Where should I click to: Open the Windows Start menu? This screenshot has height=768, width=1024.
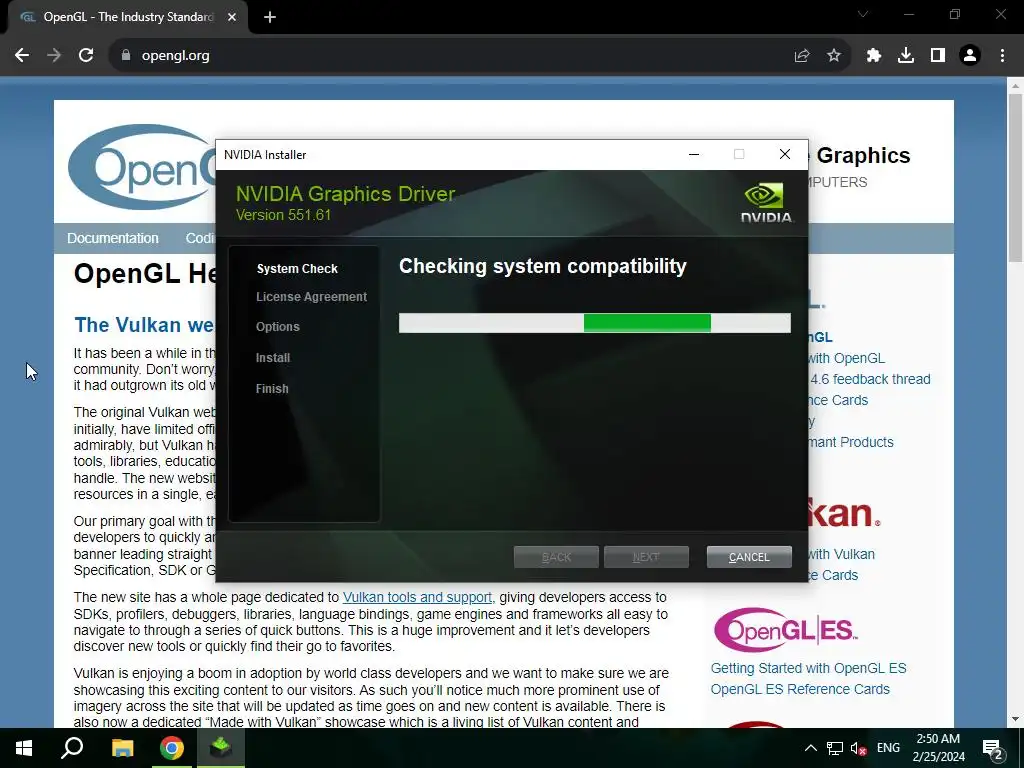[x=24, y=748]
